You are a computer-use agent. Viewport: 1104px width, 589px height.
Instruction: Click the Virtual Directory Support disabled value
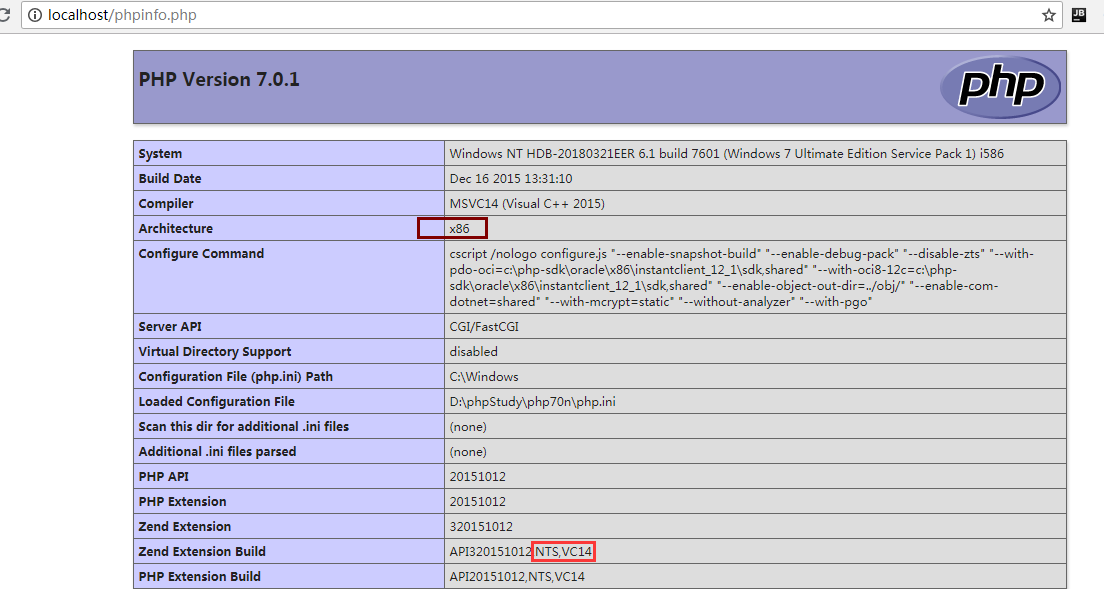[x=473, y=352]
